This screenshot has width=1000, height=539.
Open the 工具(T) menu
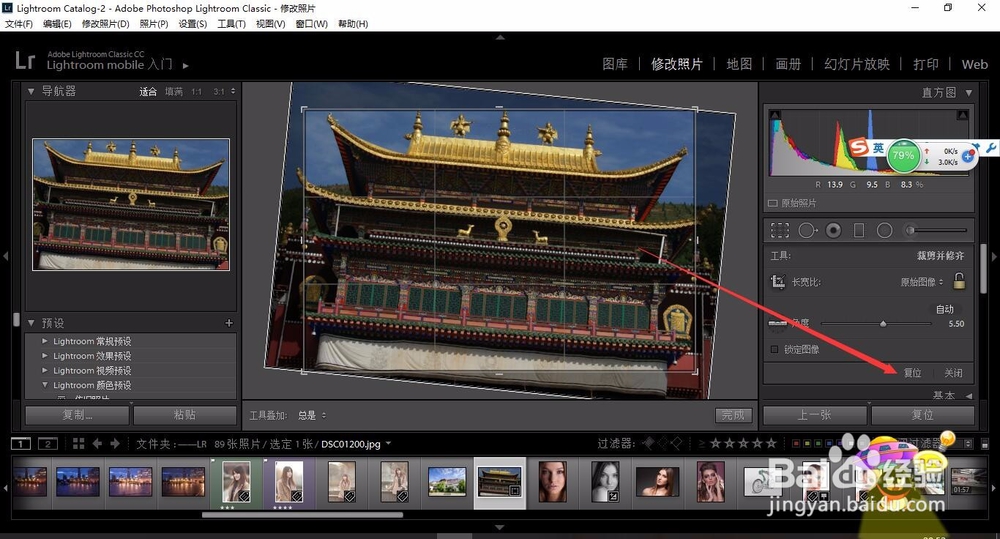coord(231,24)
